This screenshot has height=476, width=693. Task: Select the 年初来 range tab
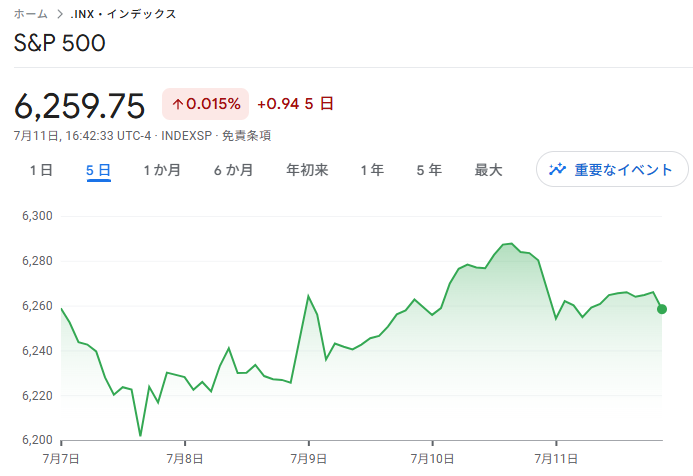coord(307,170)
